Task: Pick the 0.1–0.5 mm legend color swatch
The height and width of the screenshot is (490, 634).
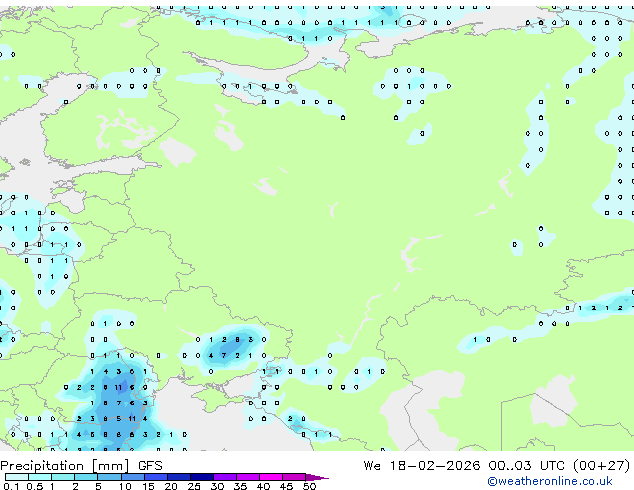Action: click(17, 477)
